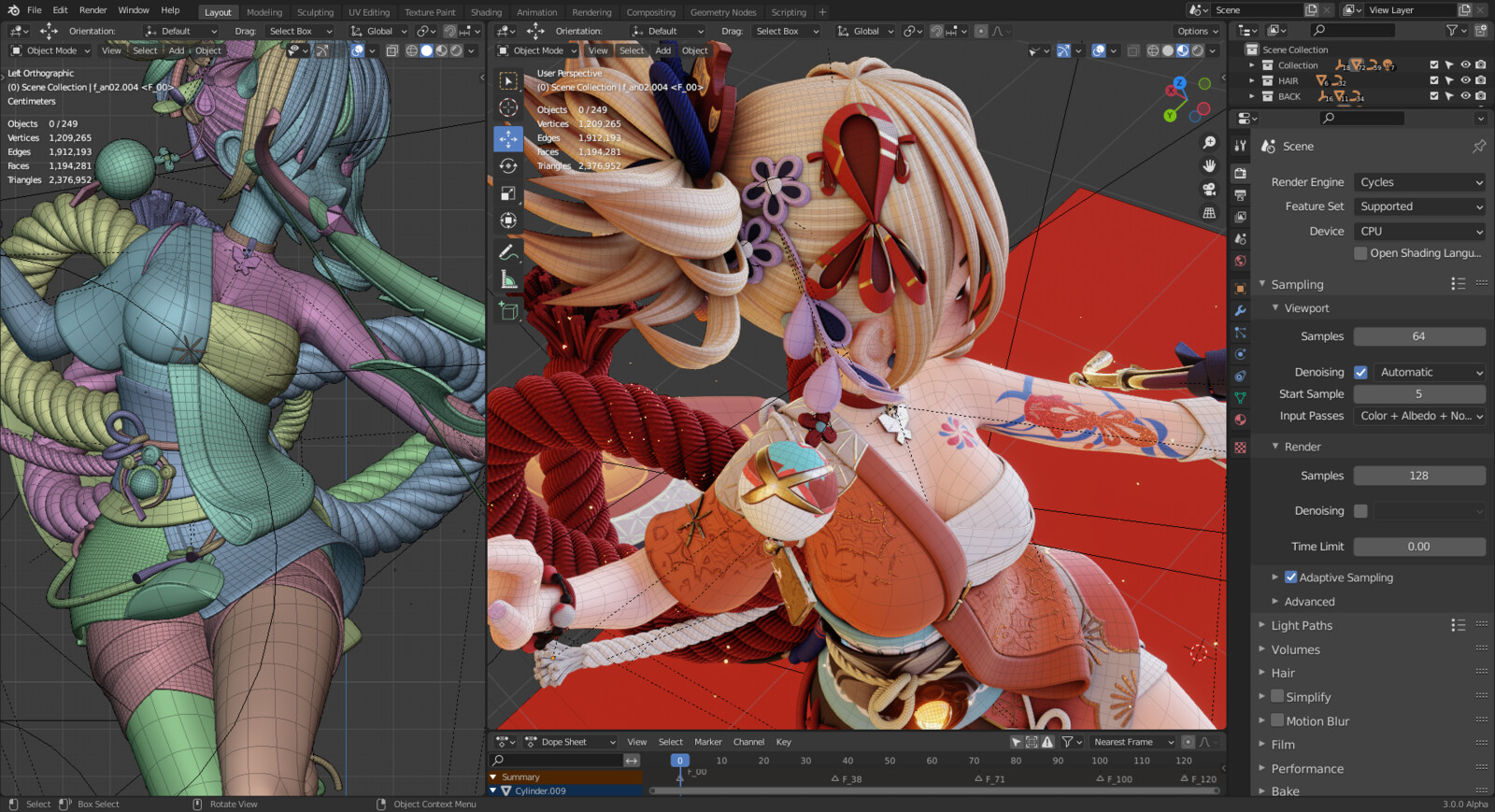The image size is (1495, 812).
Task: Switch to Shading workspace tab
Action: click(x=486, y=12)
